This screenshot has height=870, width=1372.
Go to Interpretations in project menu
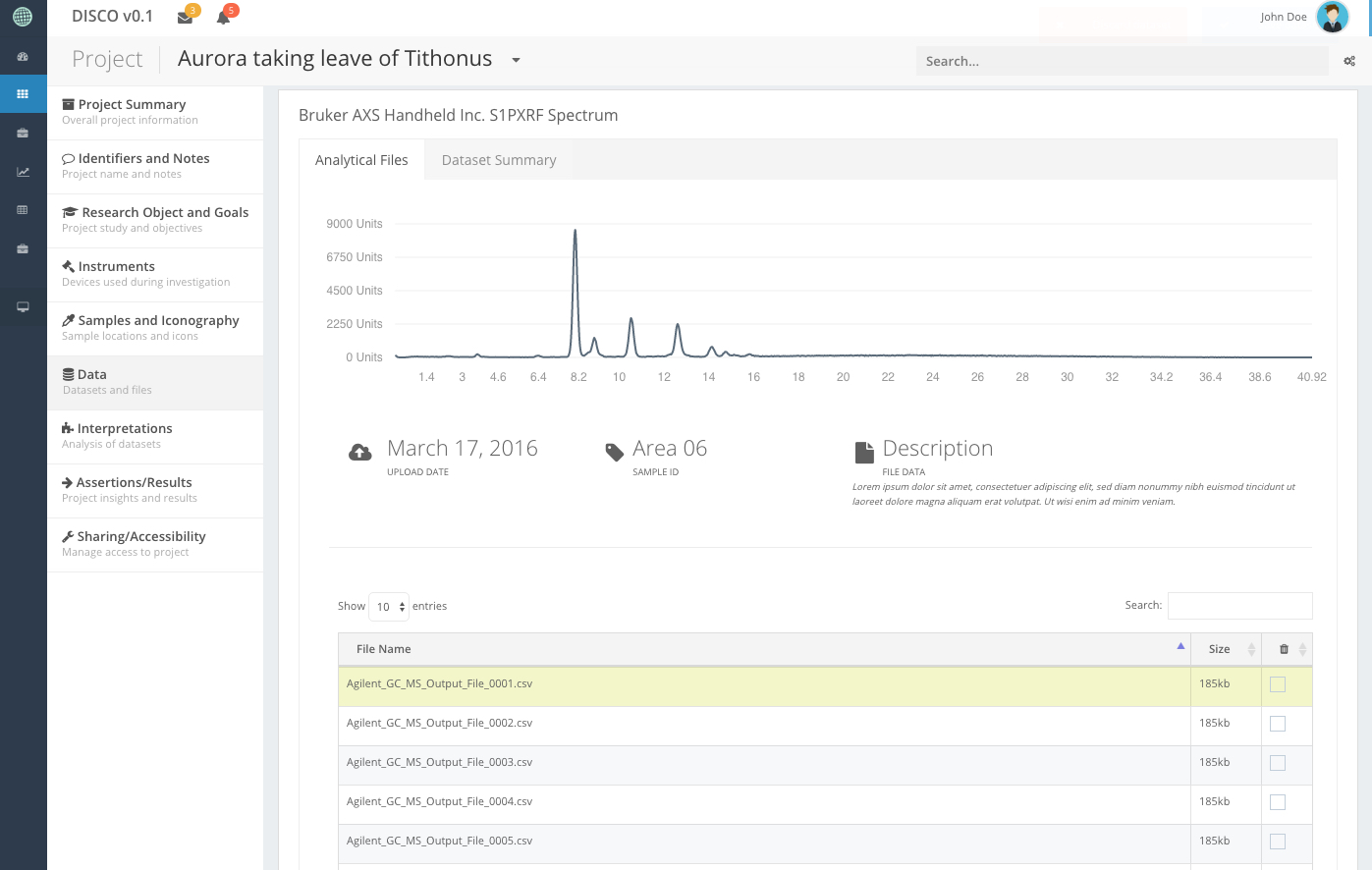click(125, 429)
